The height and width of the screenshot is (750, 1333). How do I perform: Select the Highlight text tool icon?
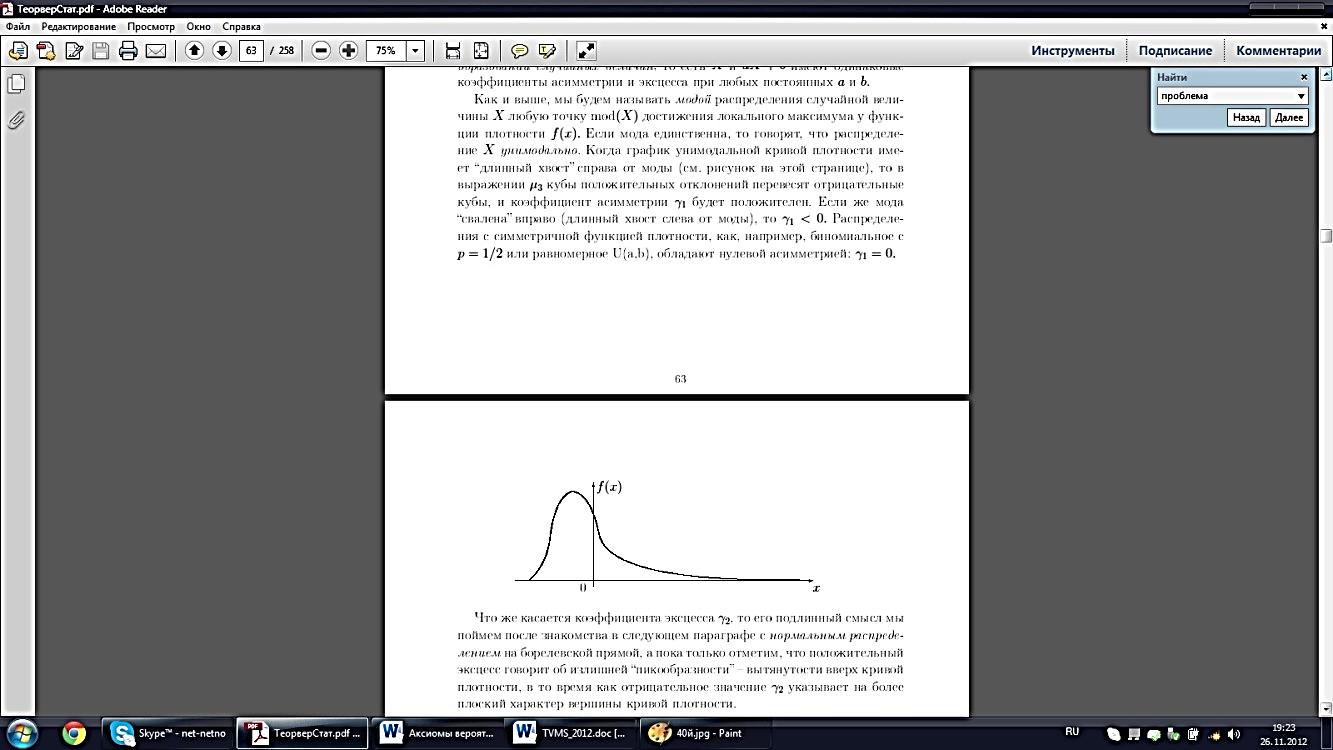[547, 50]
